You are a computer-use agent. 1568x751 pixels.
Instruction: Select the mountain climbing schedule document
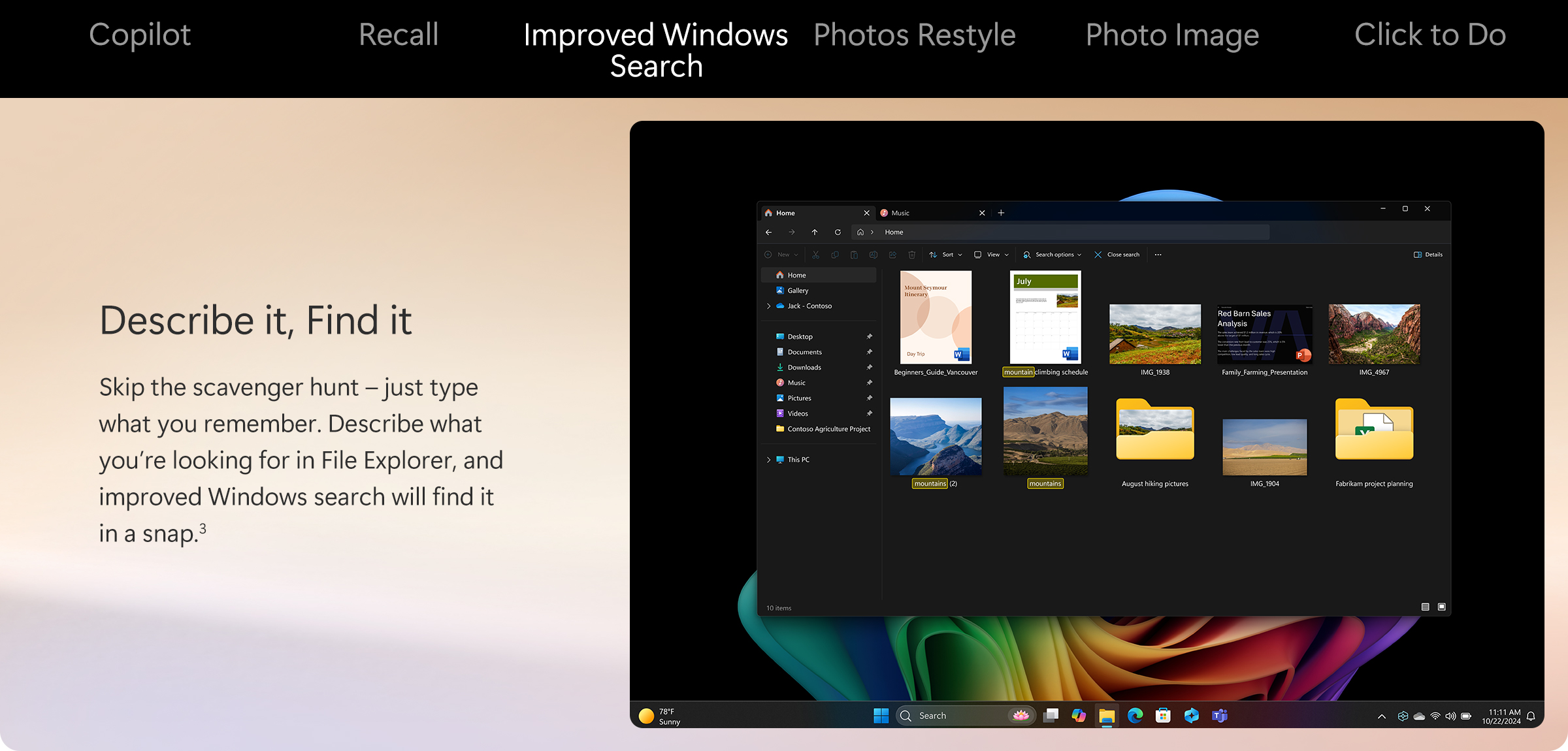point(1045,324)
